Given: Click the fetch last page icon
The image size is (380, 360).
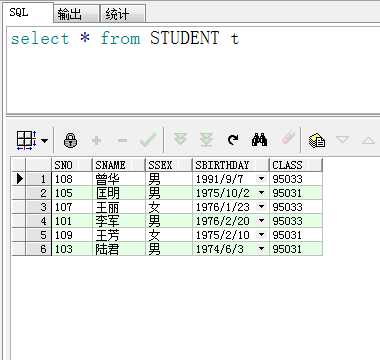Looking at the screenshot, I should pyautogui.click(x=206, y=140).
